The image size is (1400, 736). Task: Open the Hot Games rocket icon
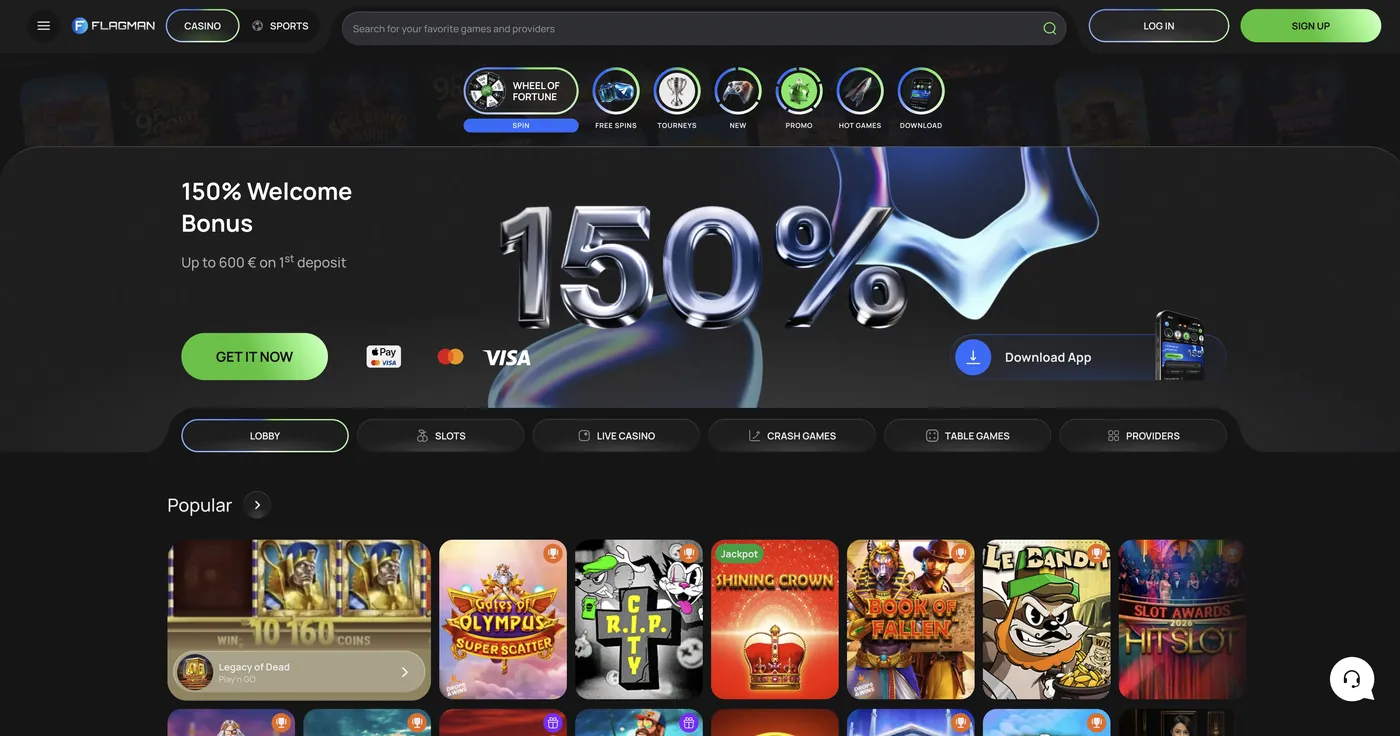click(860, 92)
